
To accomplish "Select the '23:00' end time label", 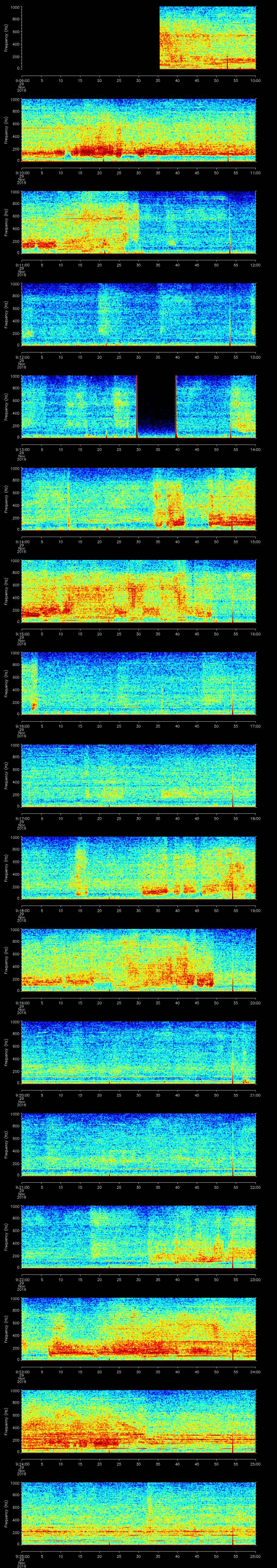I will [256, 1279].
